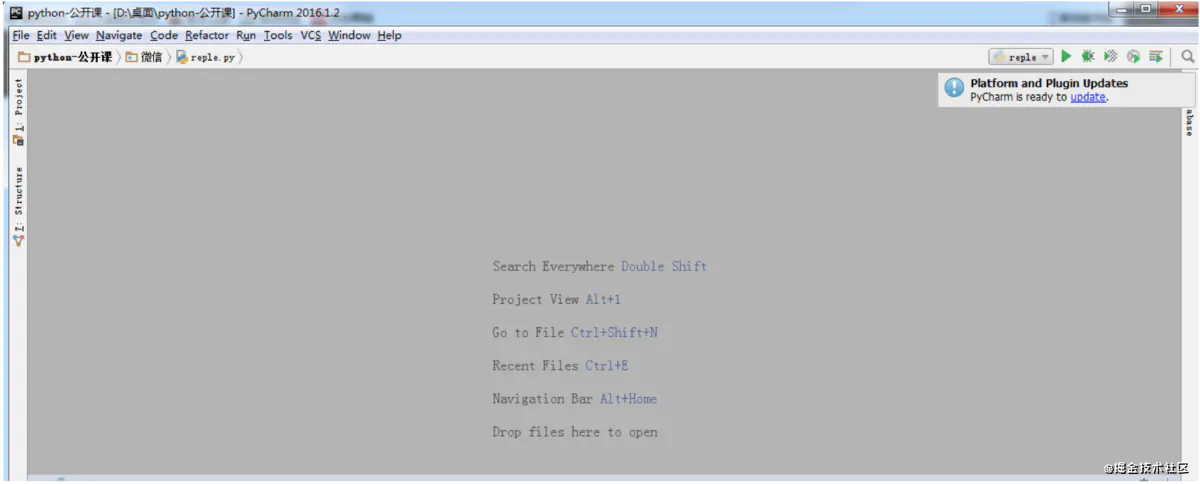This screenshot has width=1200, height=484.
Task: Click the blue info icon in notification
Action: 954,88
